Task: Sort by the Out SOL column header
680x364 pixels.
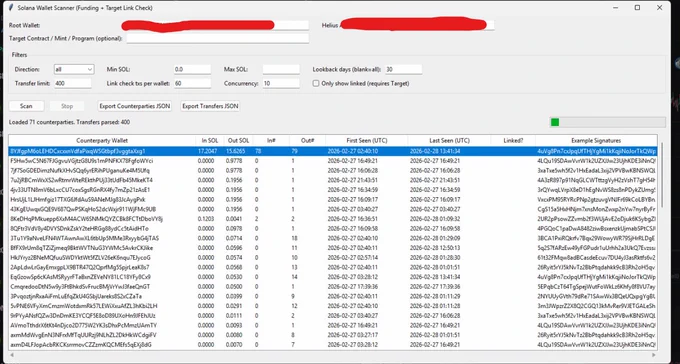Action: coord(239,141)
